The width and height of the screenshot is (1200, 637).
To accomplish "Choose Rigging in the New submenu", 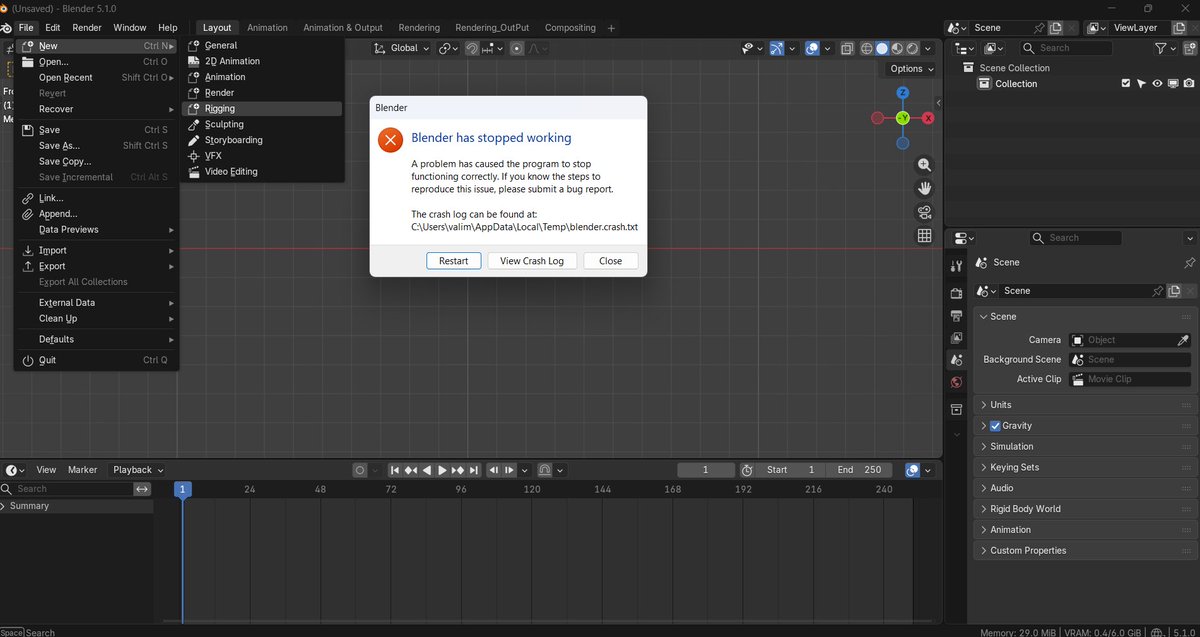I will point(264,109).
